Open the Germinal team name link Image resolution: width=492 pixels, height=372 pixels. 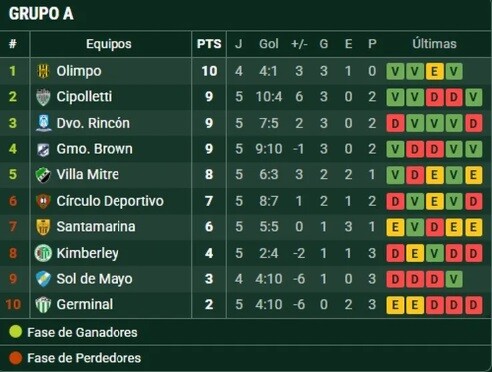click(85, 304)
